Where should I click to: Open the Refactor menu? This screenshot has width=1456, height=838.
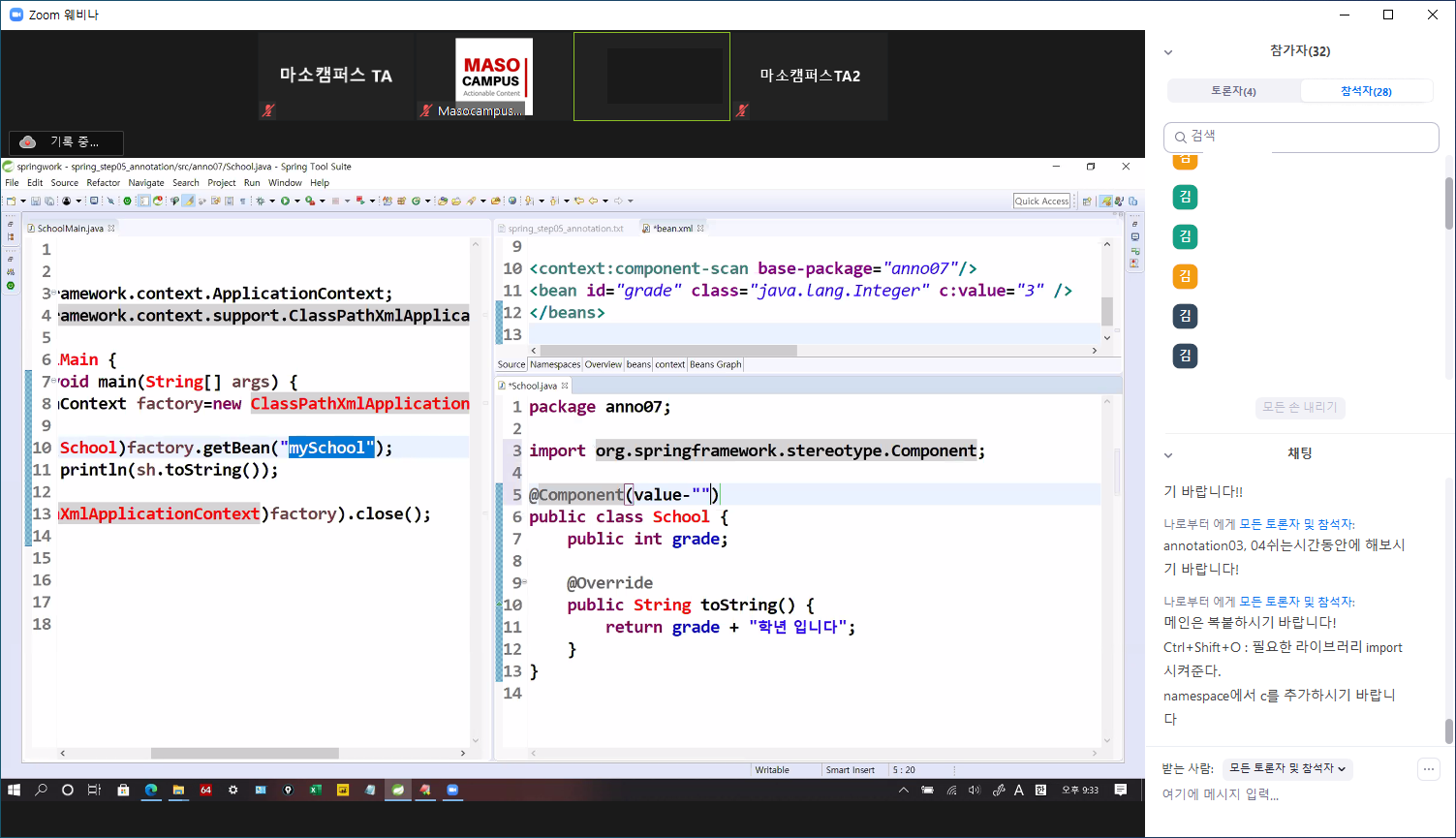(103, 183)
